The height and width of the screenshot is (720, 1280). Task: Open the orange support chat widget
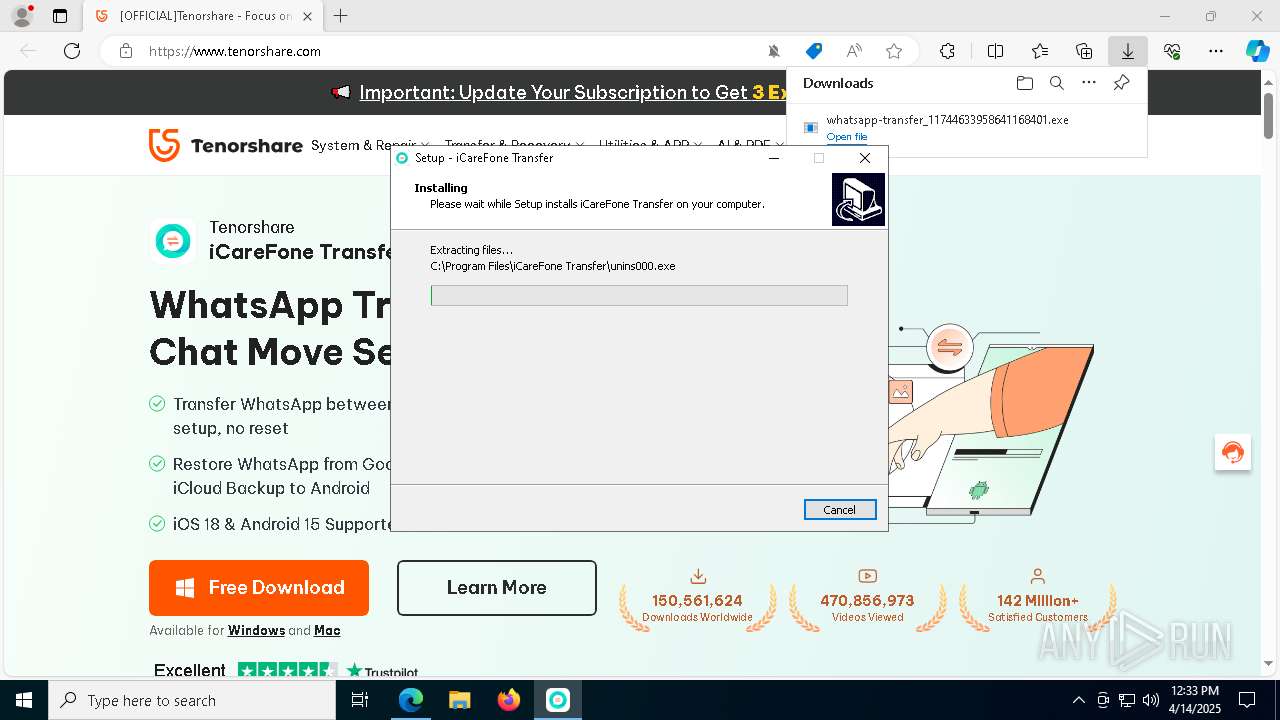click(x=1233, y=452)
